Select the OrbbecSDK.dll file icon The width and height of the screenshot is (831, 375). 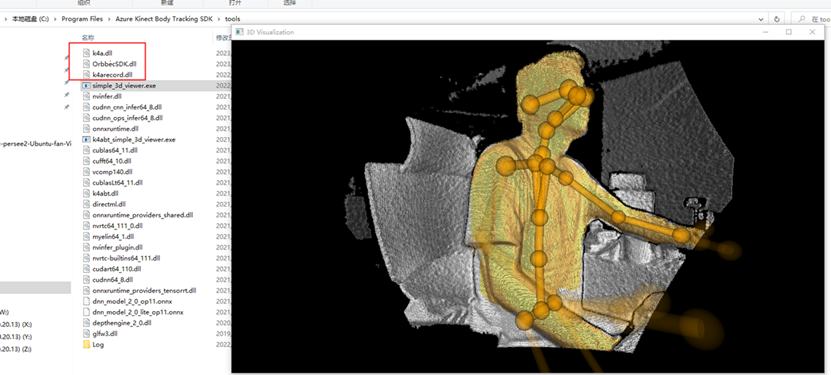click(x=87, y=64)
